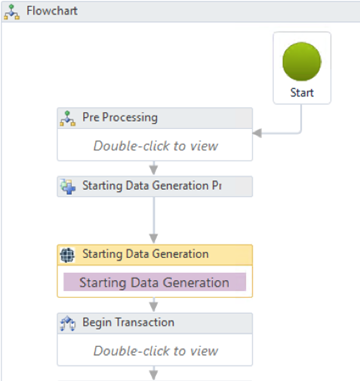This screenshot has width=360, height=381.
Task: Click the Pre Processing flowchart icon
Action: tap(68, 118)
